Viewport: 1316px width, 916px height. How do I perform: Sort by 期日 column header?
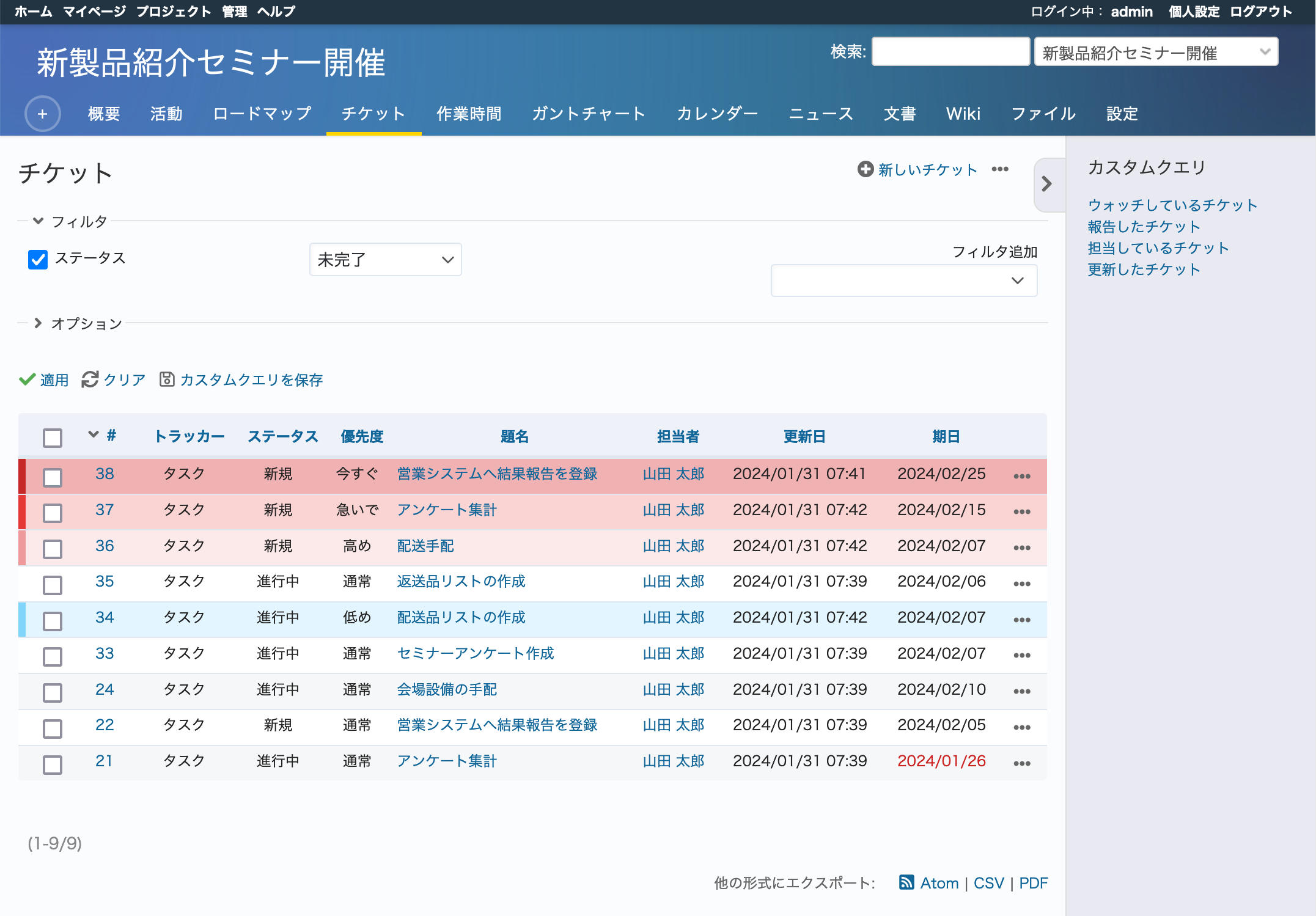[946, 436]
